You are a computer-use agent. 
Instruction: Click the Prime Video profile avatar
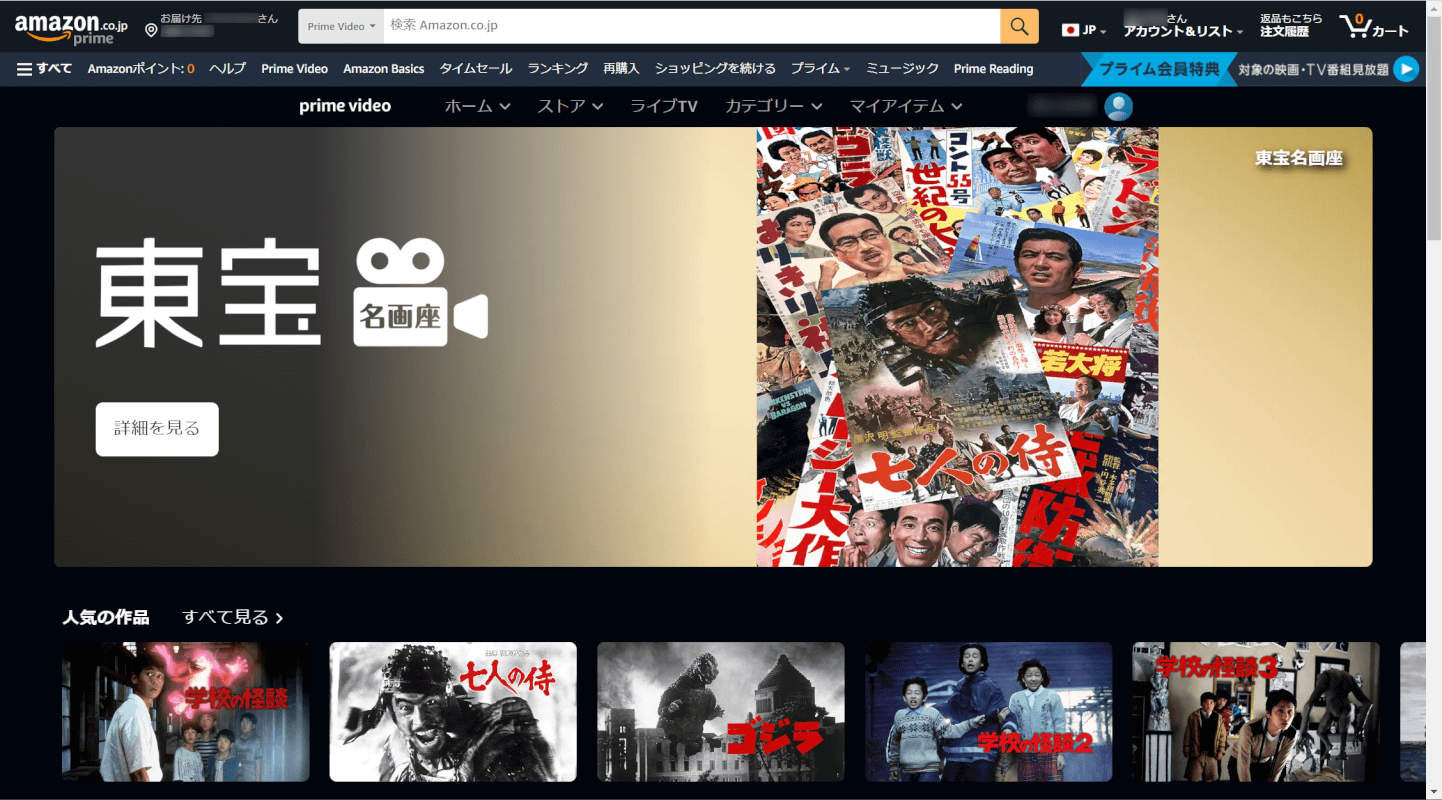click(x=1119, y=106)
